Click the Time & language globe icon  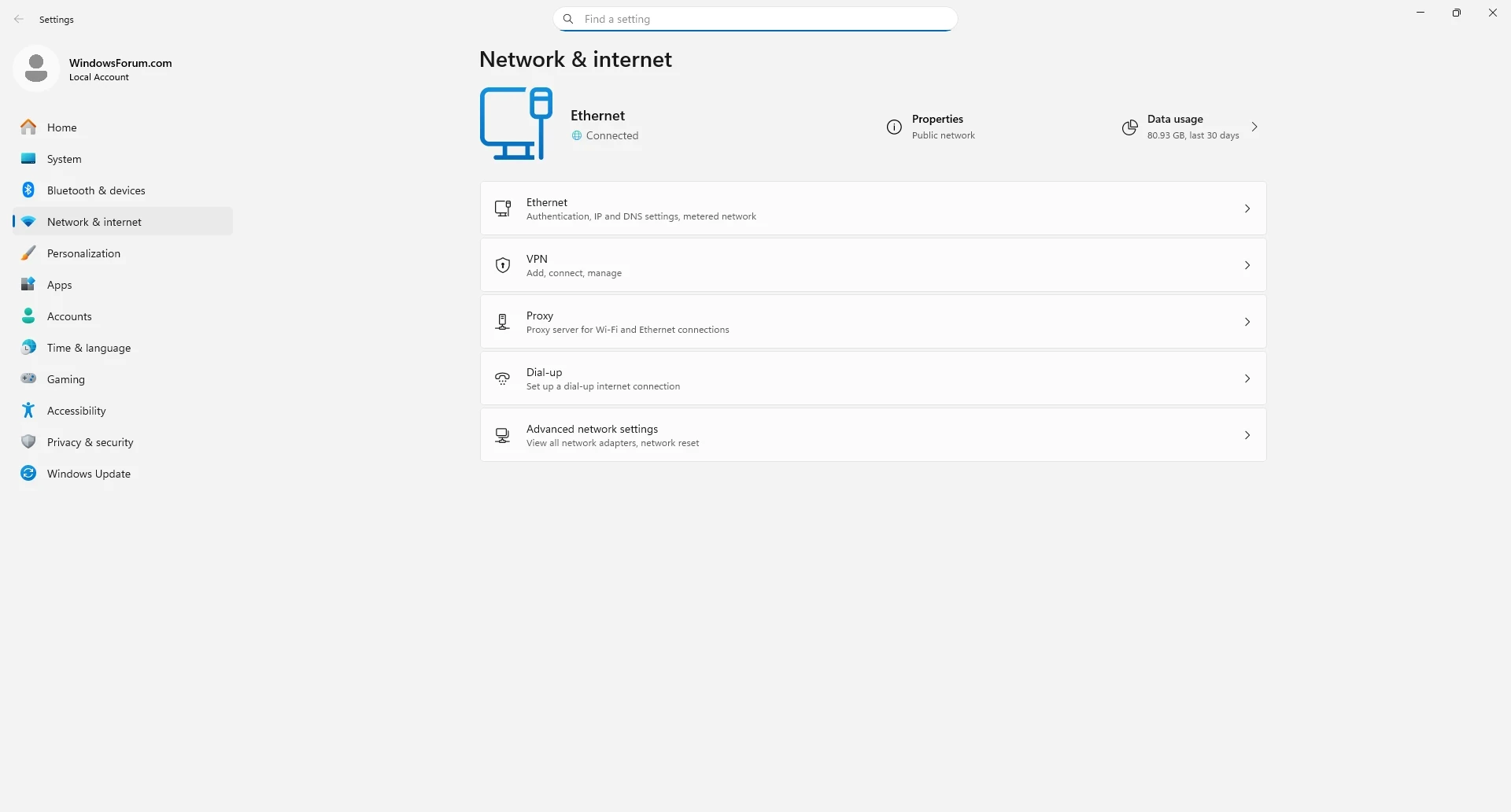28,347
